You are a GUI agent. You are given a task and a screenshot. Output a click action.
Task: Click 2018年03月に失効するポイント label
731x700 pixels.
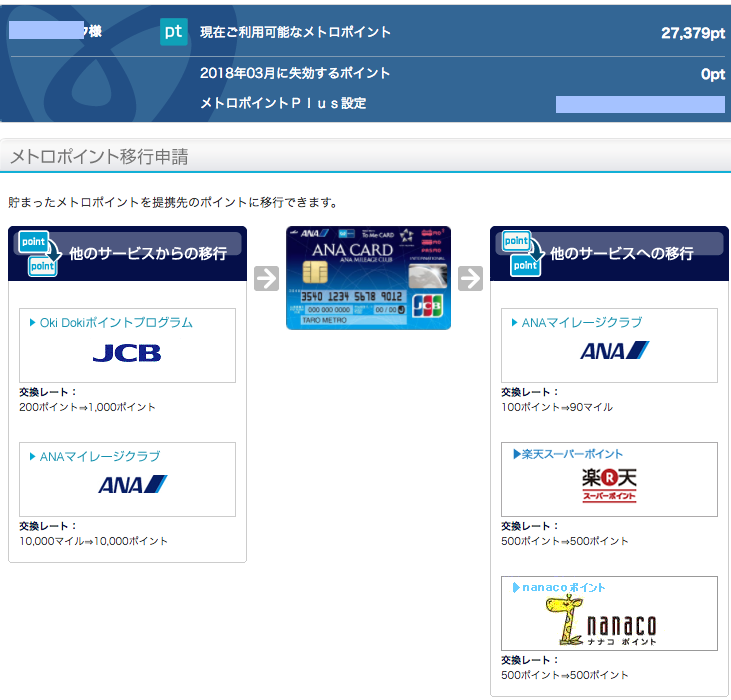click(x=295, y=73)
